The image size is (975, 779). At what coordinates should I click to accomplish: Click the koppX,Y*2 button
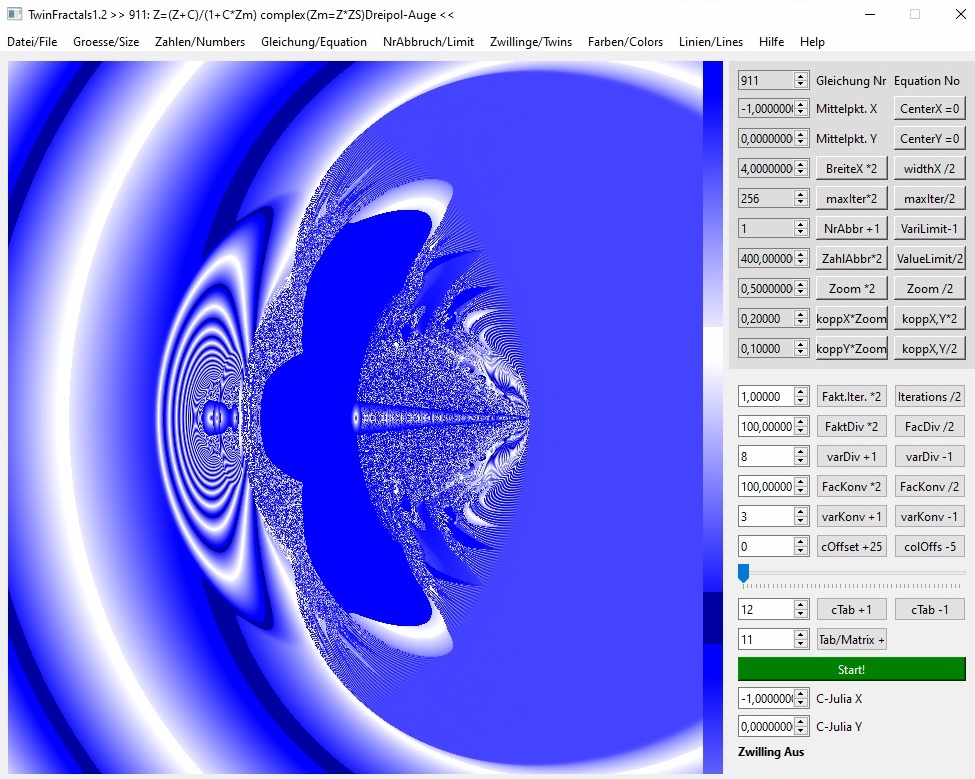click(930, 318)
